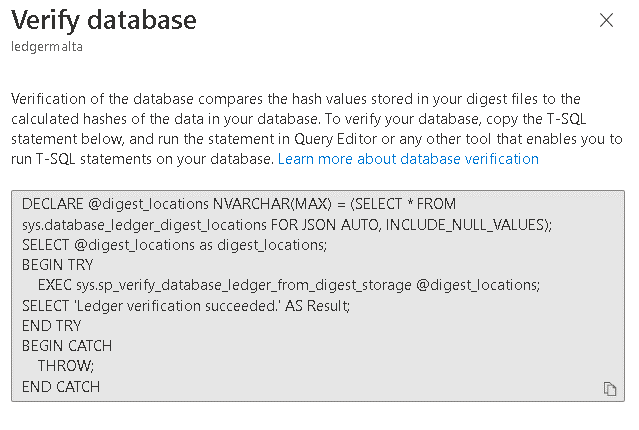639x430 pixels.
Task: Close the Verify database panel
Action: tap(606, 20)
